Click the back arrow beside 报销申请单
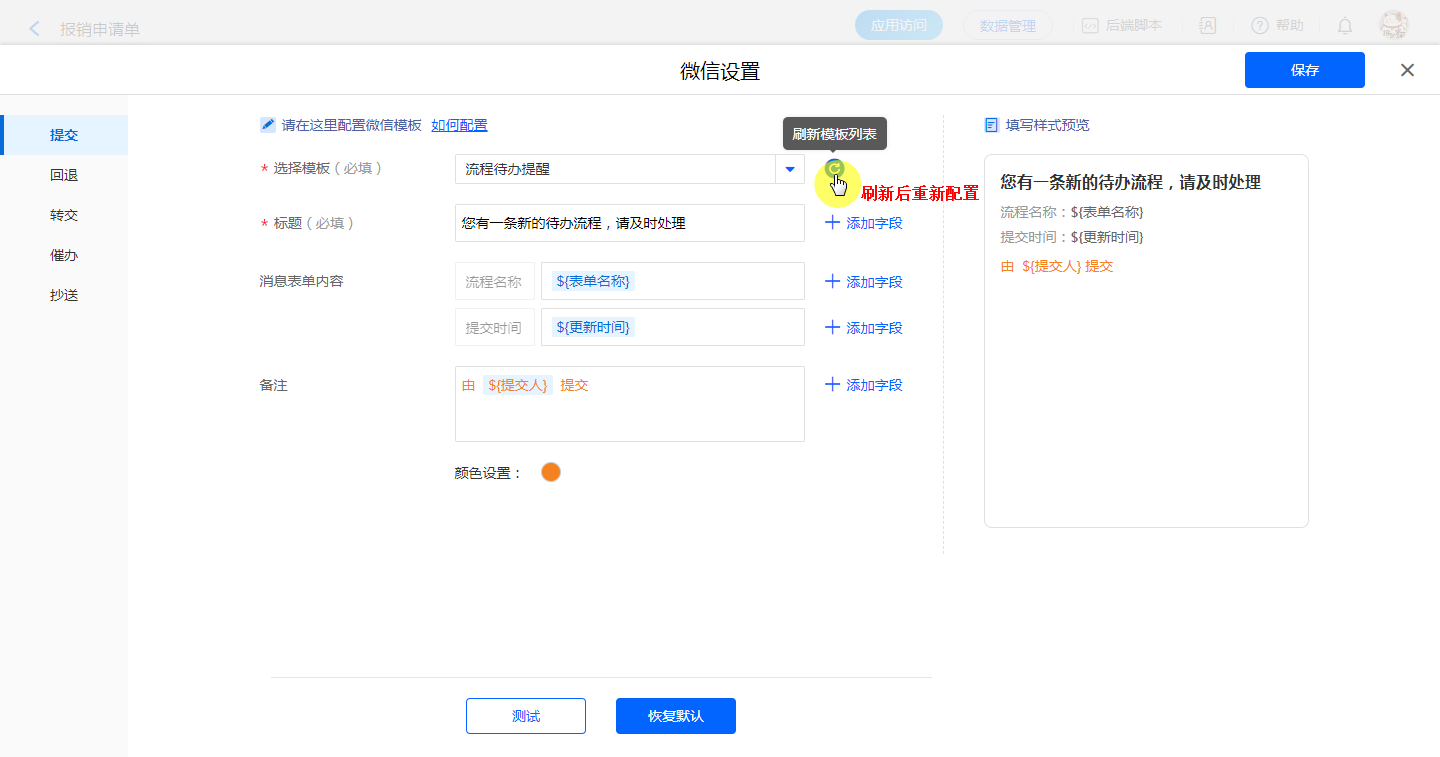1440x757 pixels. (35, 29)
